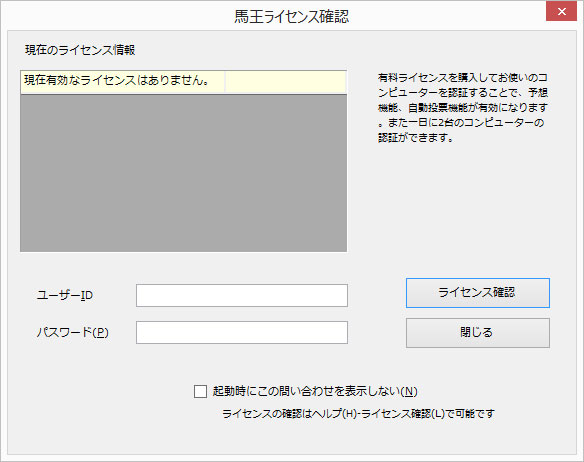
Task: Click the ユーザーID label
Action: pos(65,295)
